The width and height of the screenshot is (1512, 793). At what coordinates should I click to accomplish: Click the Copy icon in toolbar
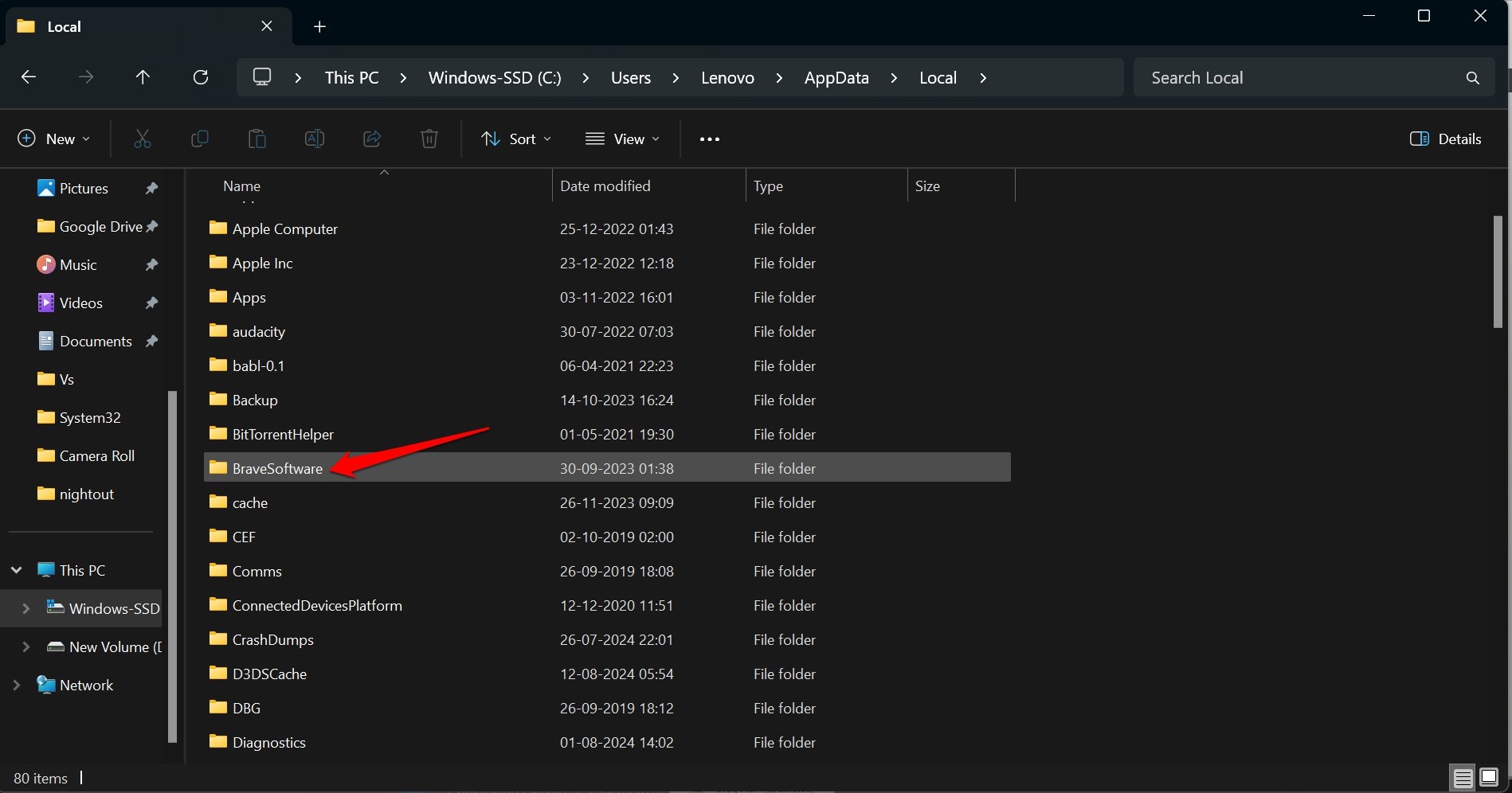tap(200, 139)
